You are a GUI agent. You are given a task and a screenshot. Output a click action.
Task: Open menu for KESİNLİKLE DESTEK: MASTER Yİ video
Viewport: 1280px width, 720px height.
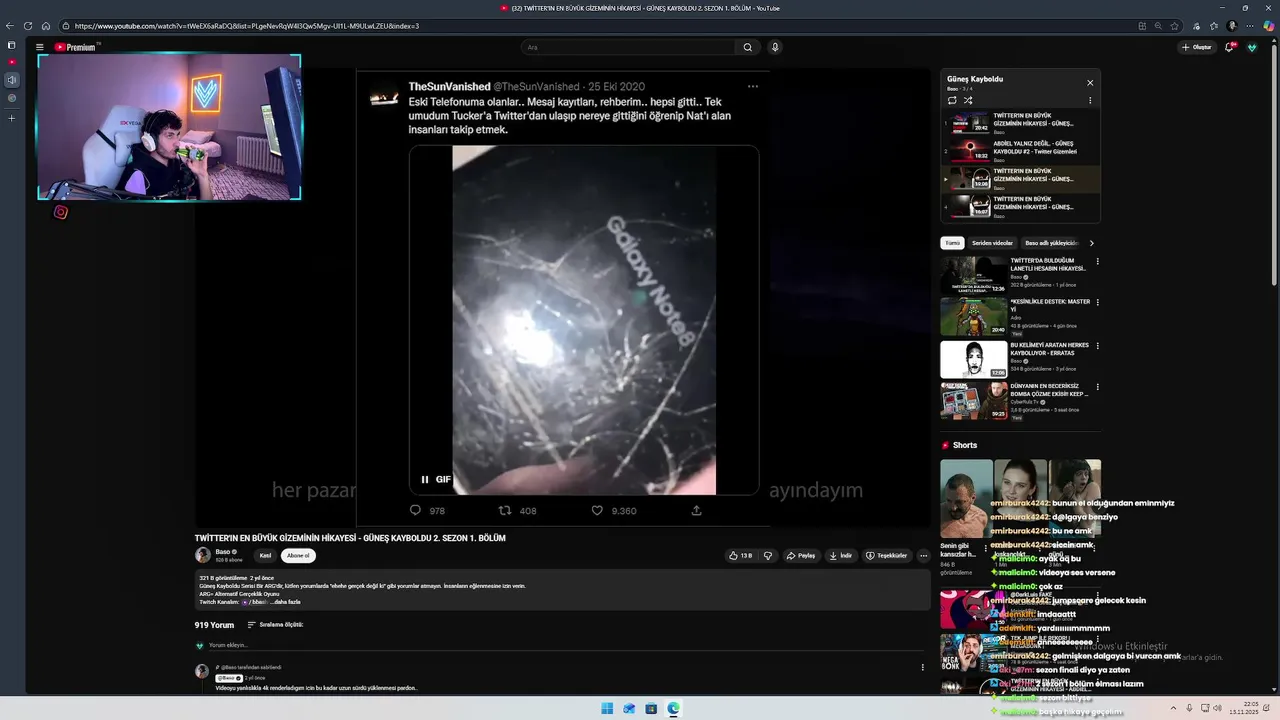point(1097,302)
